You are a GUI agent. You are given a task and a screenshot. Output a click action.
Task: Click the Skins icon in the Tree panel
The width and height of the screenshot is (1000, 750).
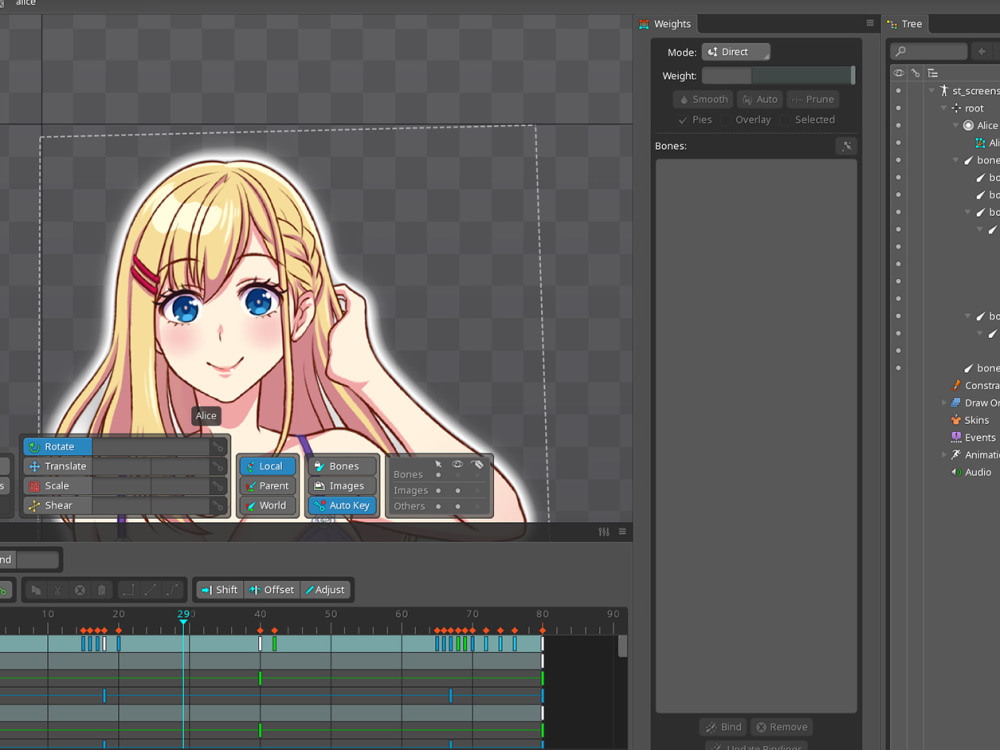[x=955, y=419]
